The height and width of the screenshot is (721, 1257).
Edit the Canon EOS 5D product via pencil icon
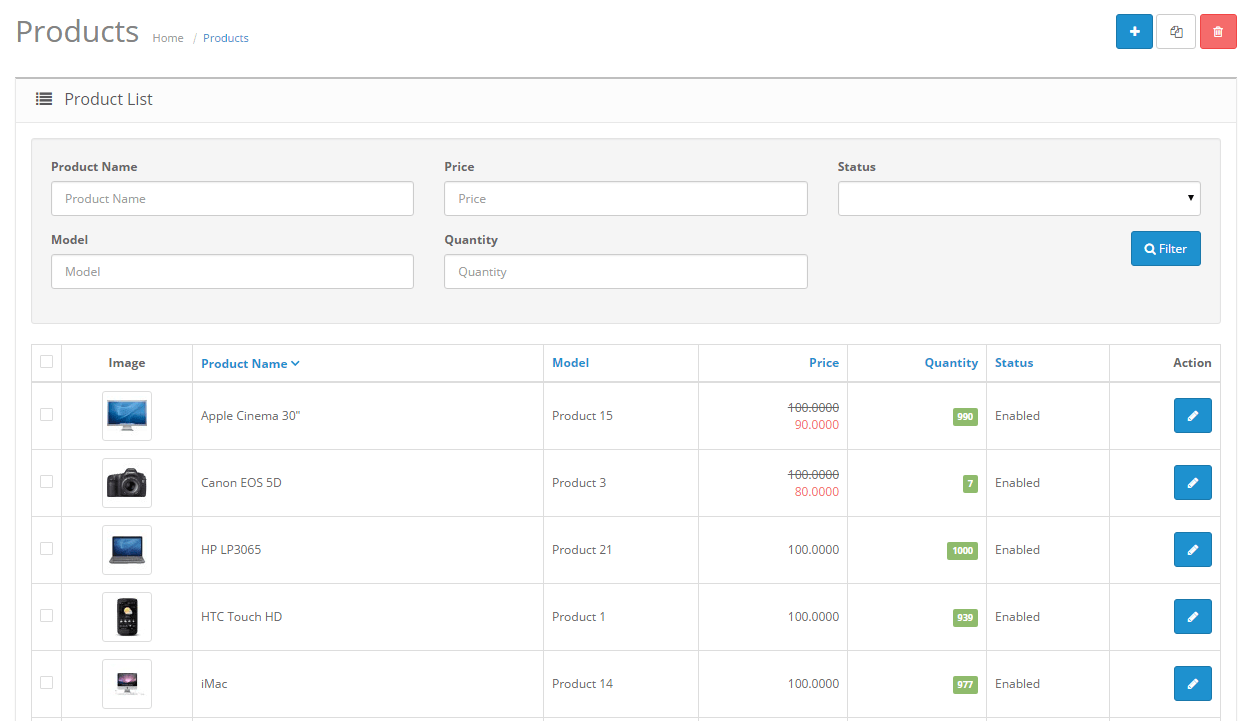click(1192, 482)
